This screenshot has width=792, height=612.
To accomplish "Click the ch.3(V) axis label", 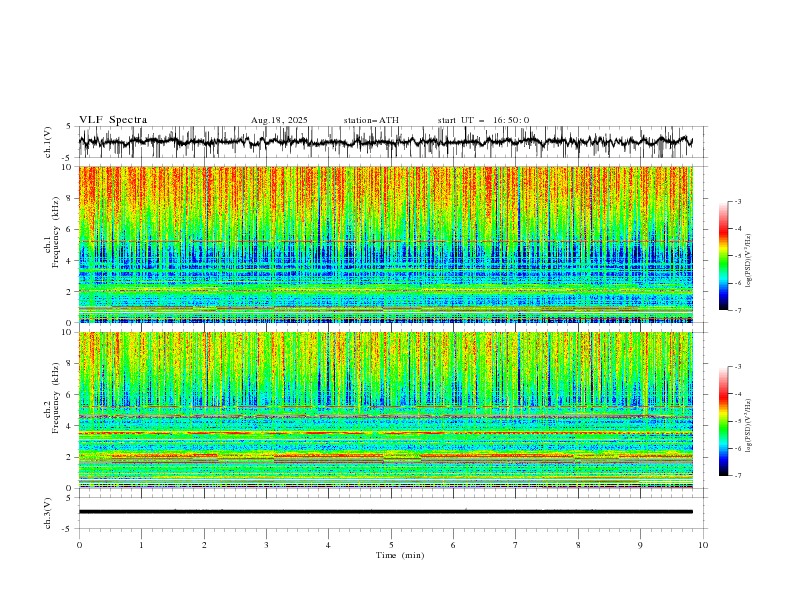I will 48,513.
